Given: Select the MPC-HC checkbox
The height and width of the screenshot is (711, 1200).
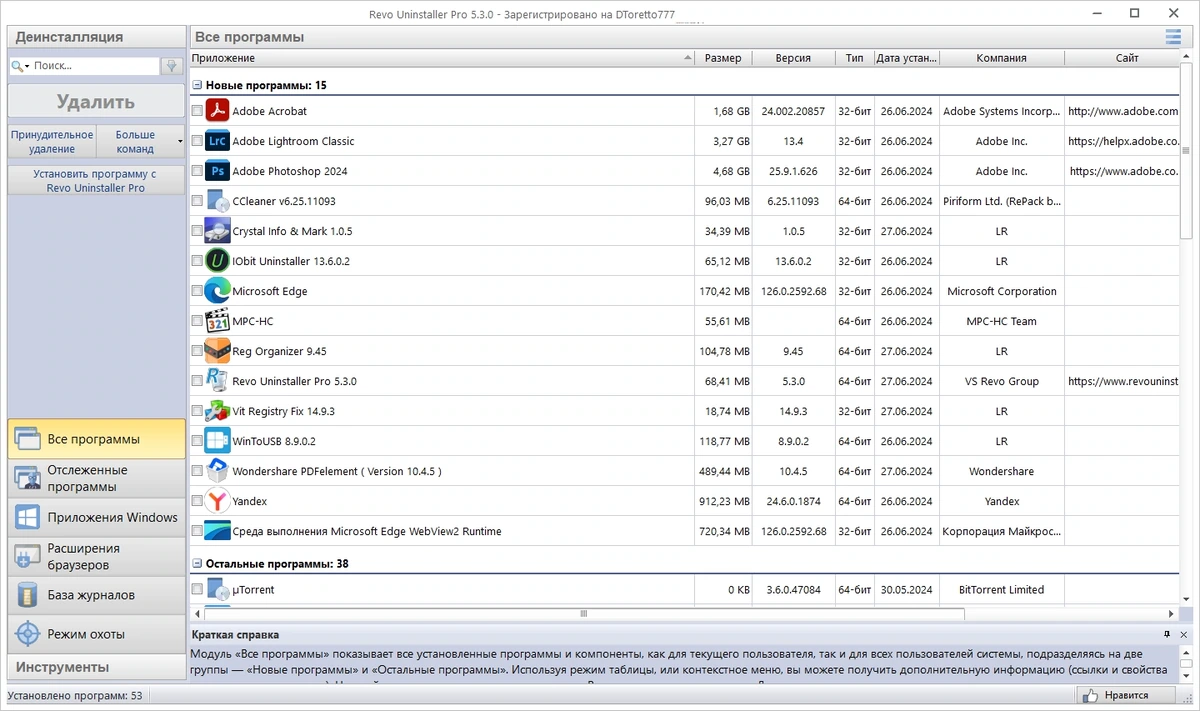Looking at the screenshot, I should pos(197,321).
